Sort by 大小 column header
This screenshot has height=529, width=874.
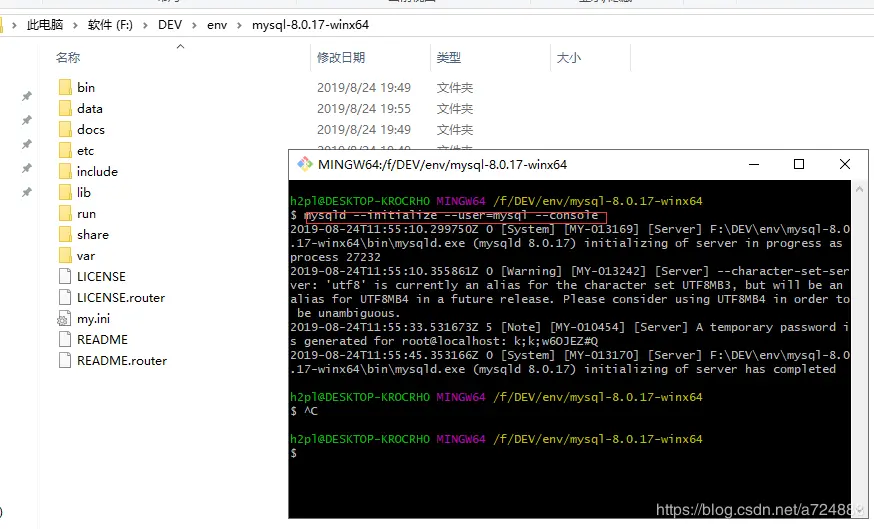tap(569, 57)
